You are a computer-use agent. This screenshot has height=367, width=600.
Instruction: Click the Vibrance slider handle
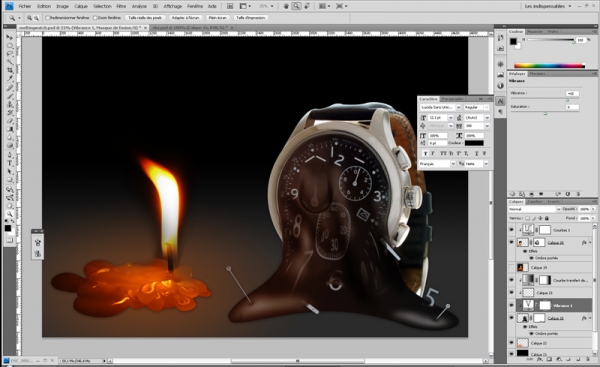click(567, 100)
